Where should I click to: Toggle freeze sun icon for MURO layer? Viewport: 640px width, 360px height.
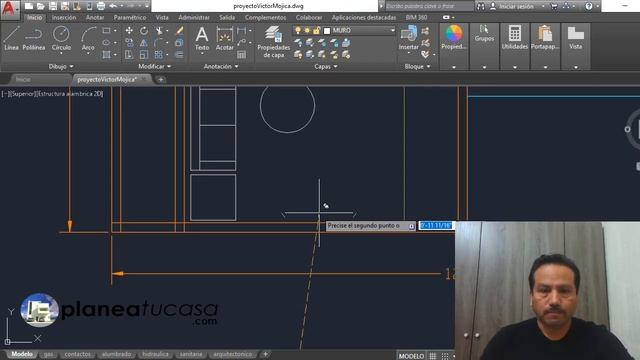pos(307,31)
